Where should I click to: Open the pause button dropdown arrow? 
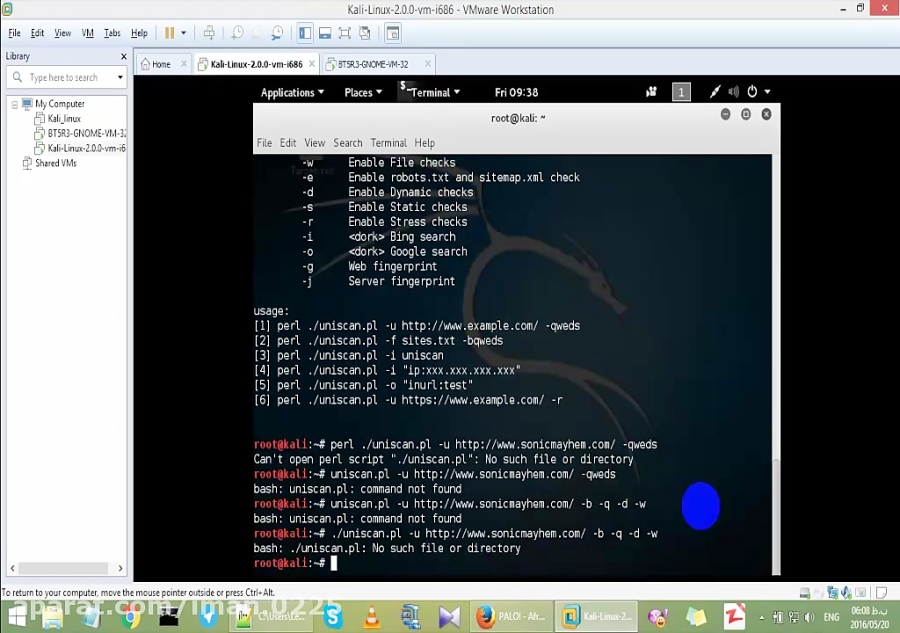coord(183,32)
